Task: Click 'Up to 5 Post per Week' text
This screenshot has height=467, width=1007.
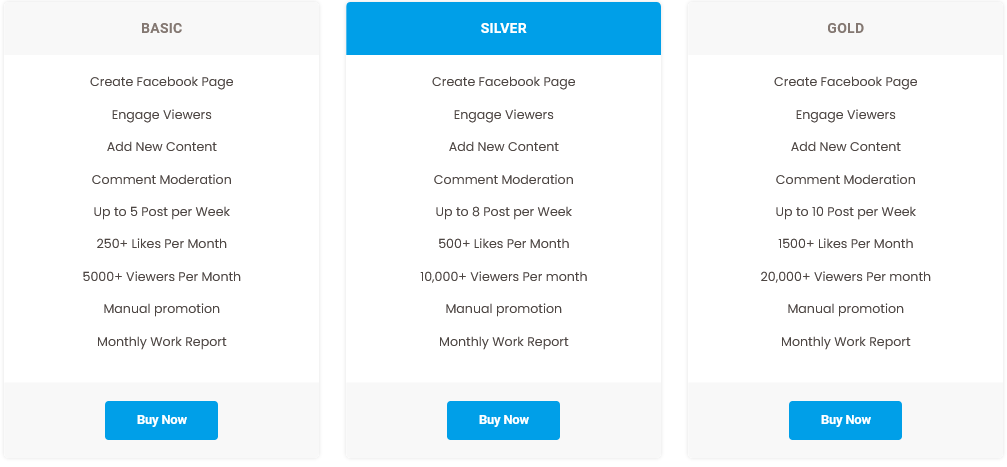Action: click(x=161, y=212)
